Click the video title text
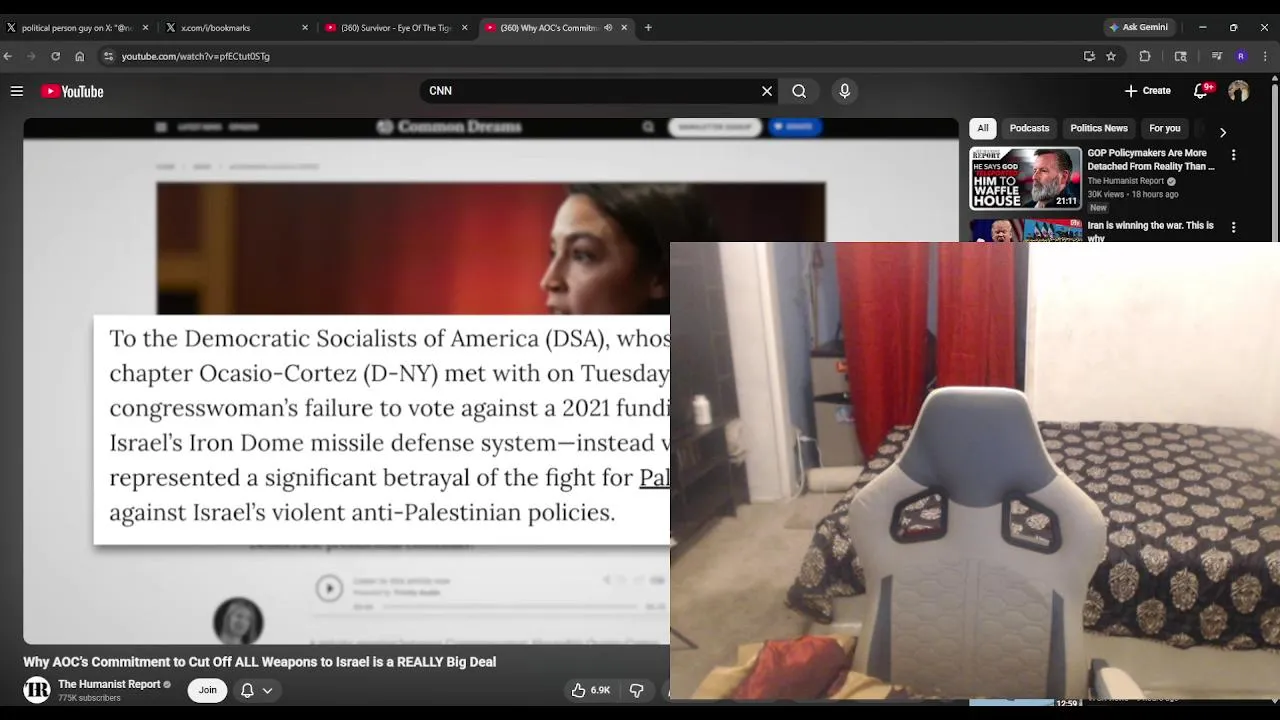This screenshot has height=720, width=1280. tap(259, 662)
